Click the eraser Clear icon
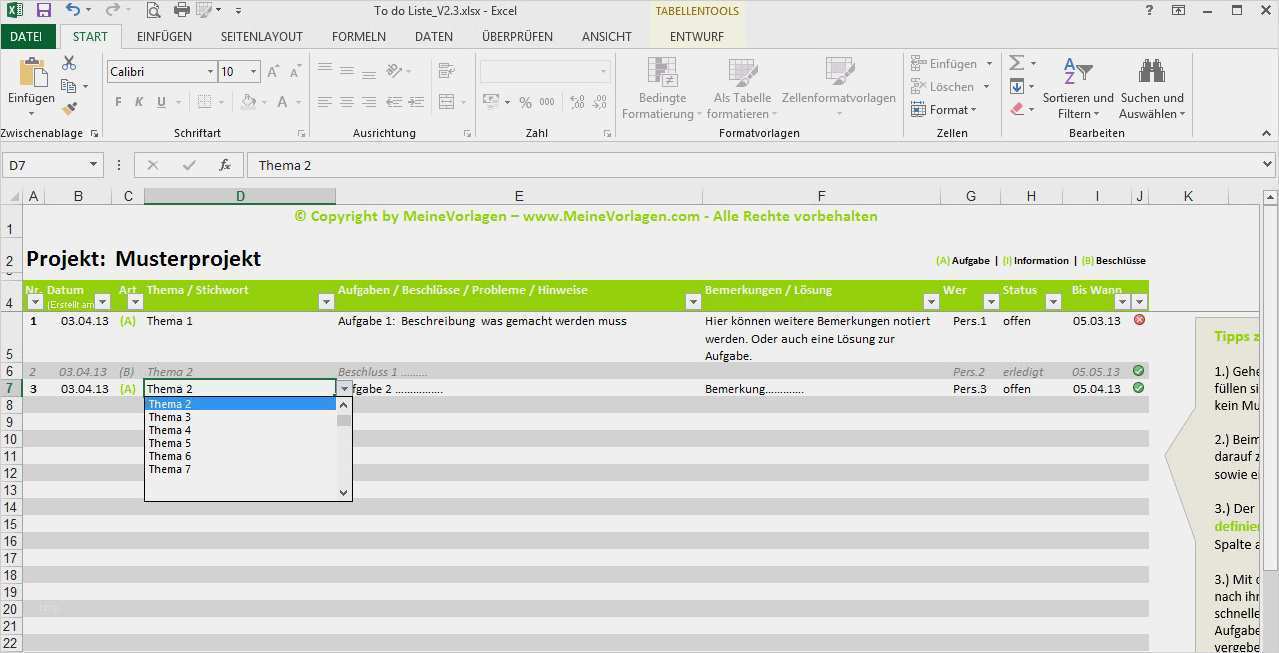The height and width of the screenshot is (653, 1279). click(1017, 109)
